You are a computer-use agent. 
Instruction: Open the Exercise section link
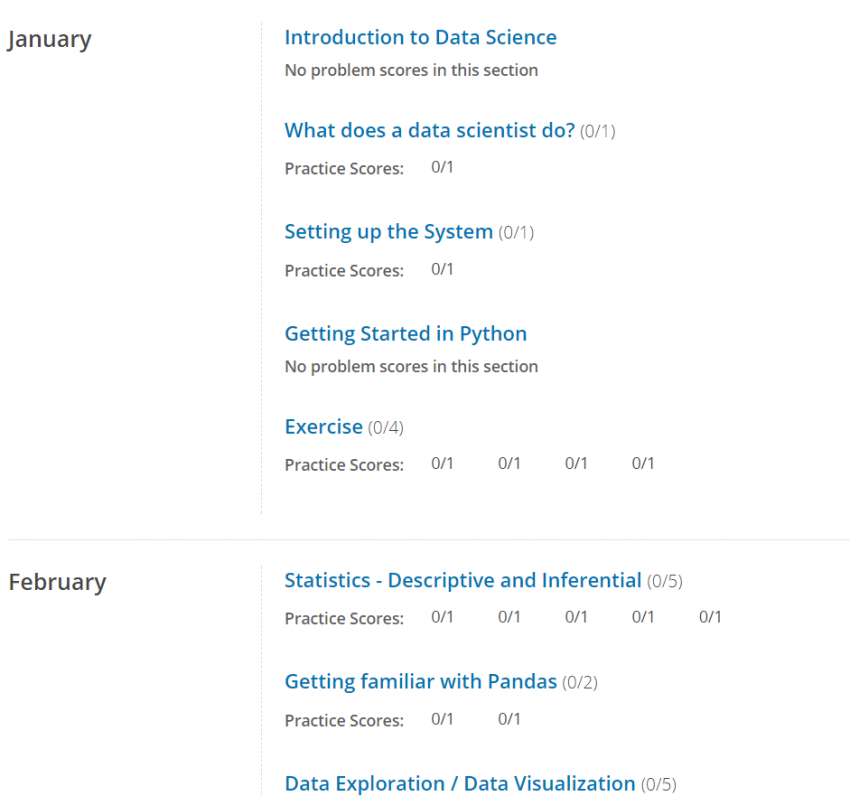(323, 426)
